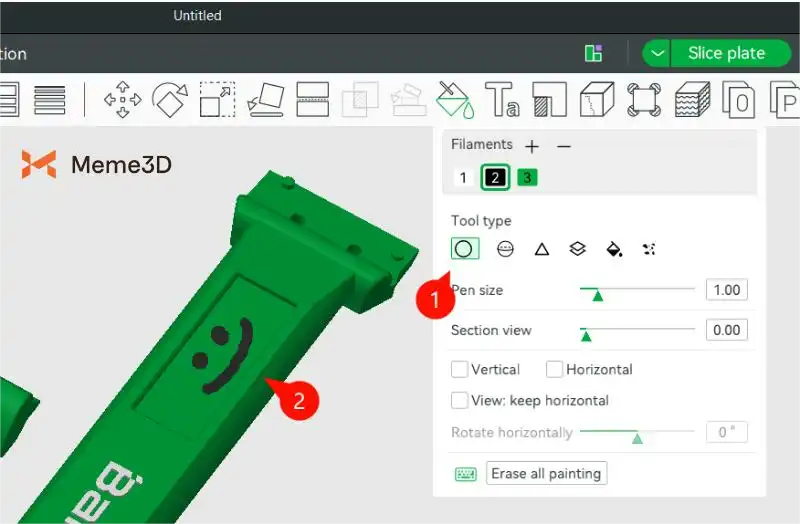Open the Text shape tool

point(502,99)
